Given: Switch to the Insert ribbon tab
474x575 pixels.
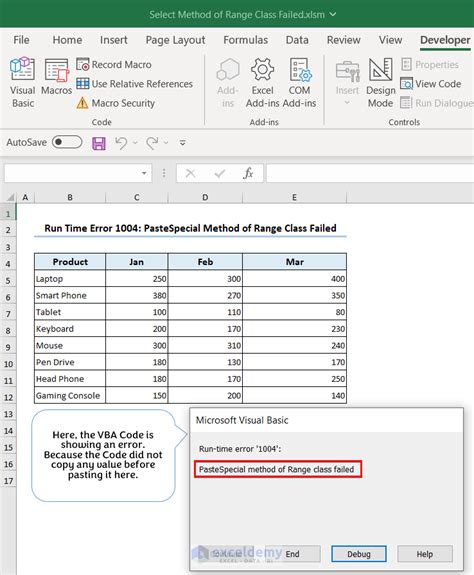Looking at the screenshot, I should 114,40.
